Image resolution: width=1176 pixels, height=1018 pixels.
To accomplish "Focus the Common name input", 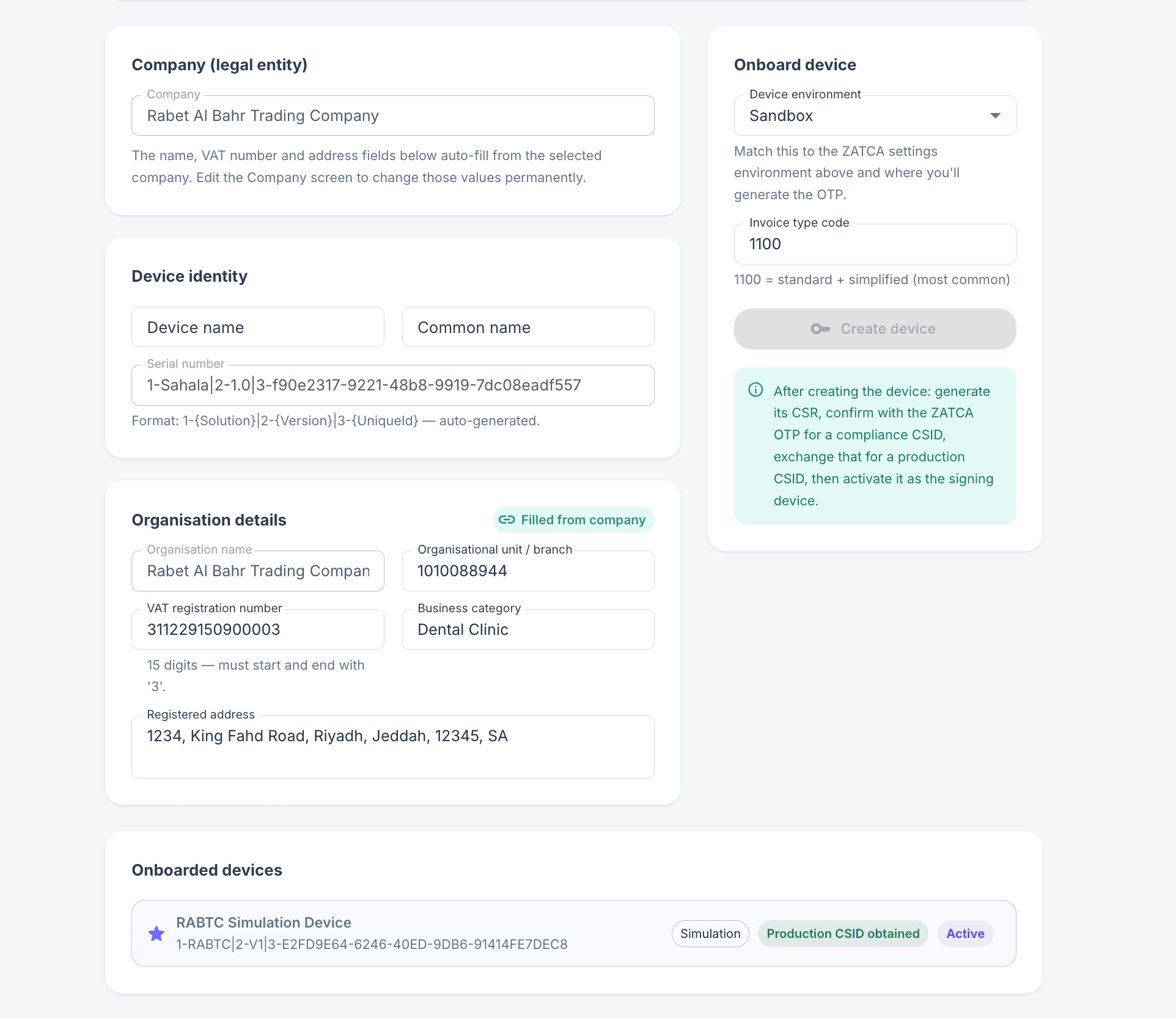I will pyautogui.click(x=527, y=327).
